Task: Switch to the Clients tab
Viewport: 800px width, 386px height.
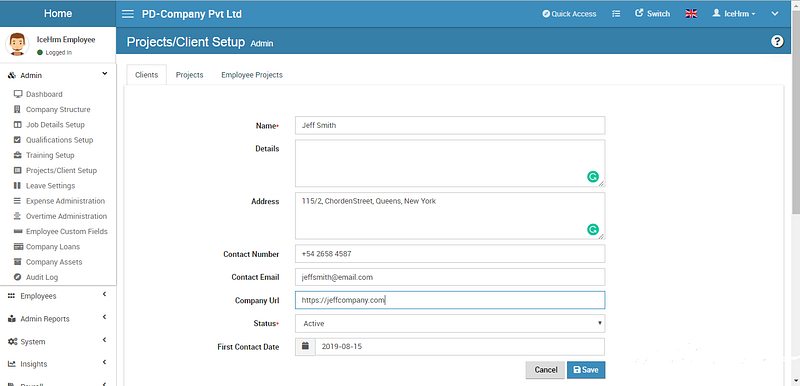Action: coord(146,75)
